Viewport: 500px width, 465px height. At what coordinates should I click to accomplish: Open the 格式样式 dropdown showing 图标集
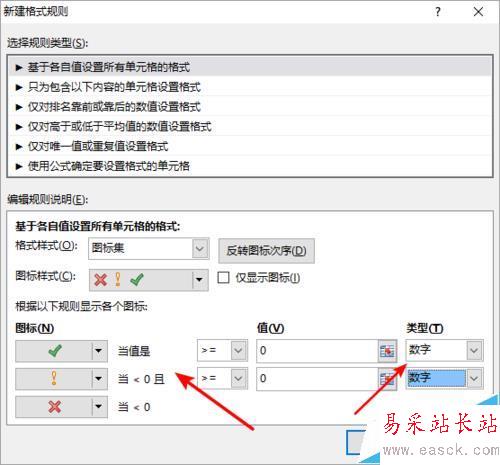coord(149,248)
